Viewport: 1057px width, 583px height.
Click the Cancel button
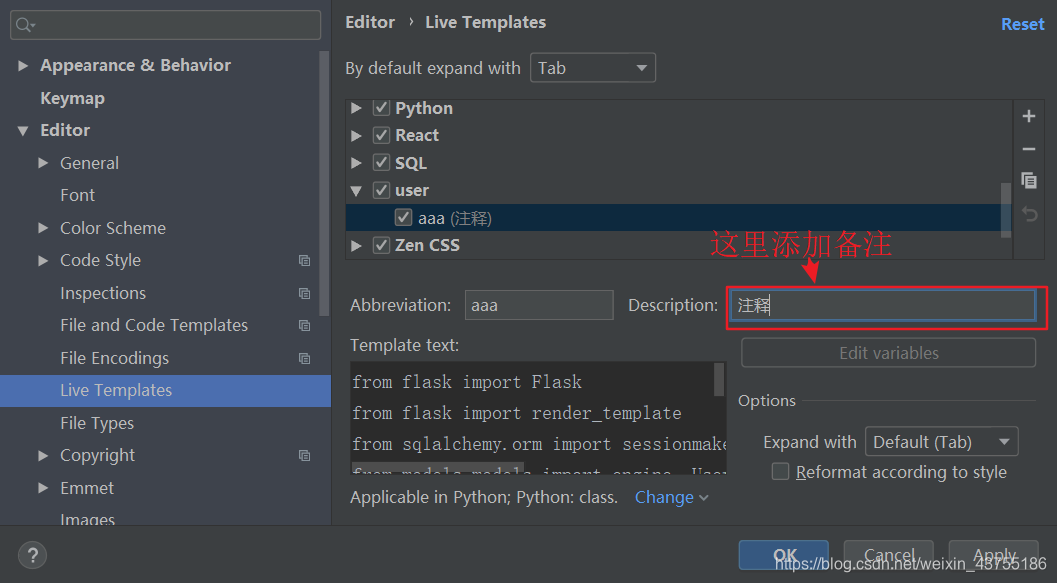tap(888, 555)
